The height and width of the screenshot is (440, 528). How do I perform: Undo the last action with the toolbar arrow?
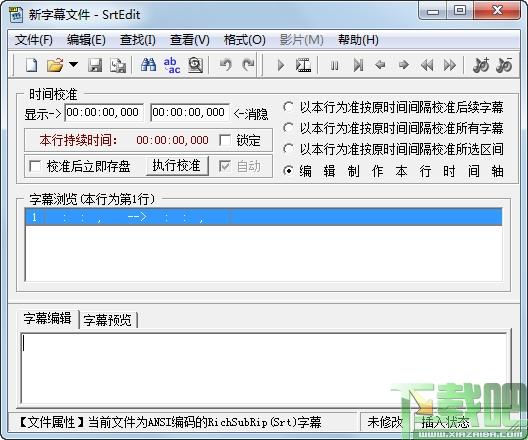tap(225, 65)
